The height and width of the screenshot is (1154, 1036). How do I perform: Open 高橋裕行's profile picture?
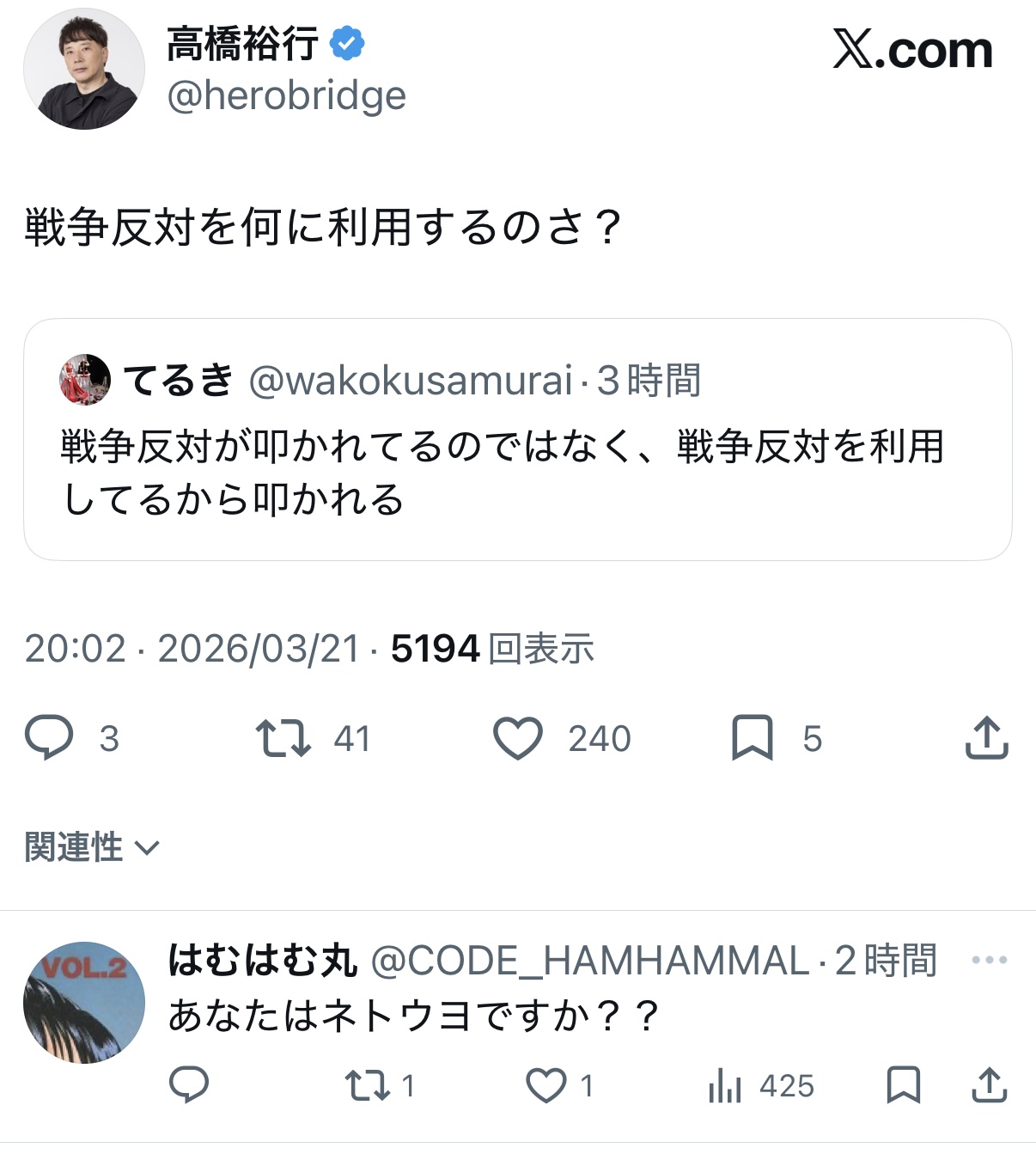[84, 70]
